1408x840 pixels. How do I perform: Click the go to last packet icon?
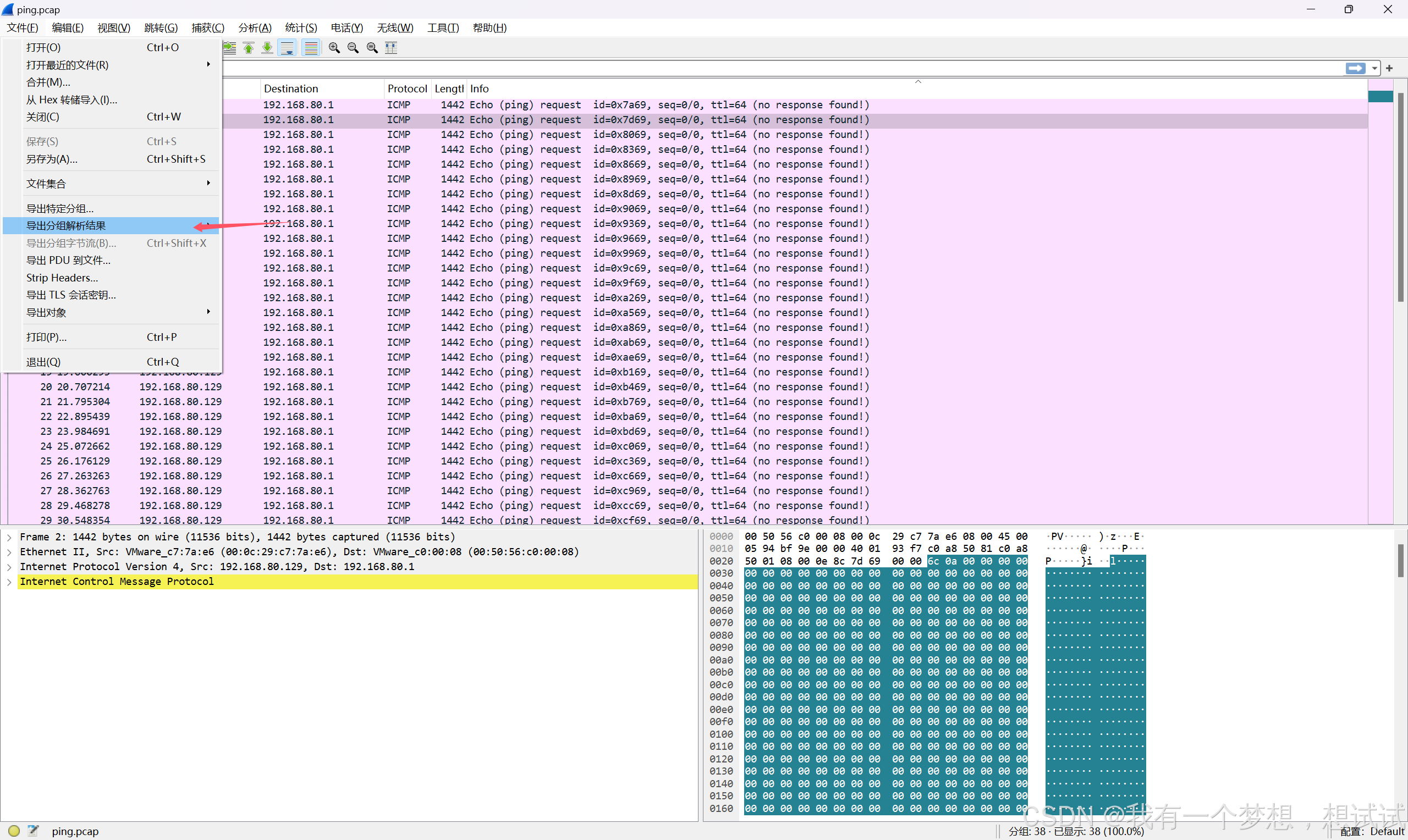coord(267,48)
